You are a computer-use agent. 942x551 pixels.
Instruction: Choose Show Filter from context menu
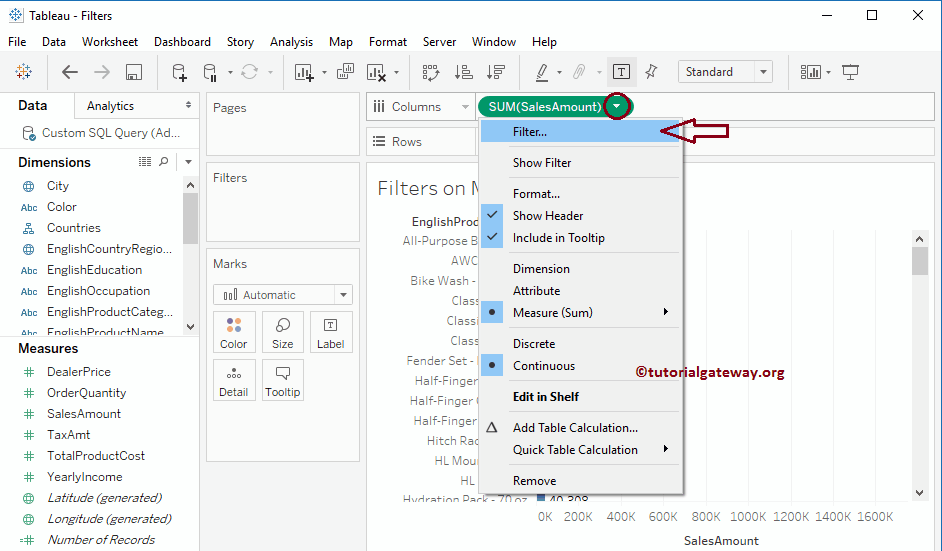pos(581,163)
